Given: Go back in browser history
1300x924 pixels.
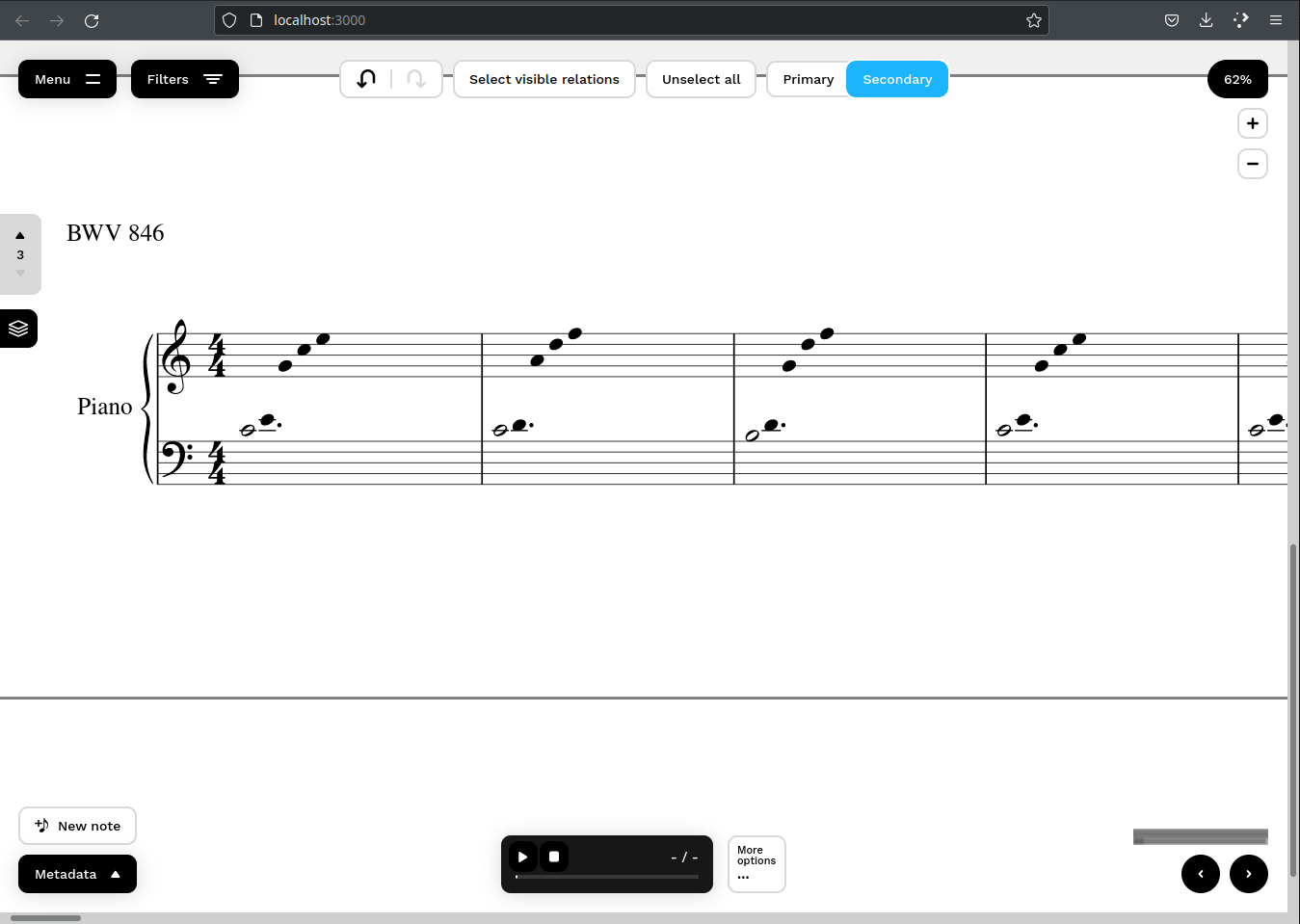Looking at the screenshot, I should (22, 20).
